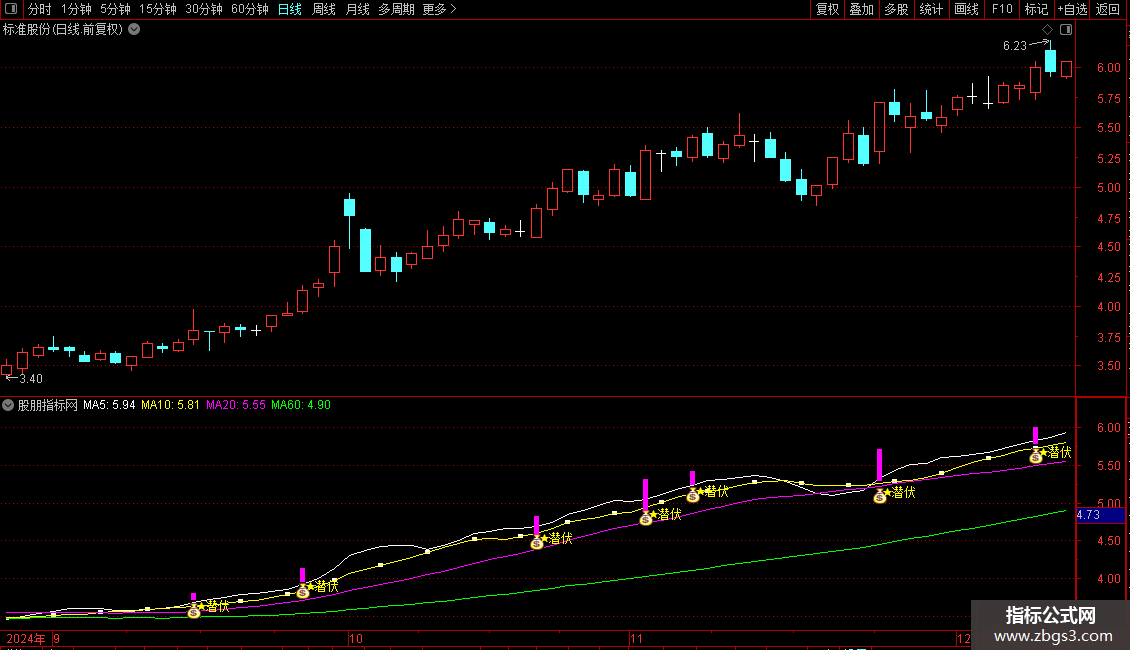This screenshot has width=1130, height=650.
Task: Open F10 company information
Action: [1002, 9]
